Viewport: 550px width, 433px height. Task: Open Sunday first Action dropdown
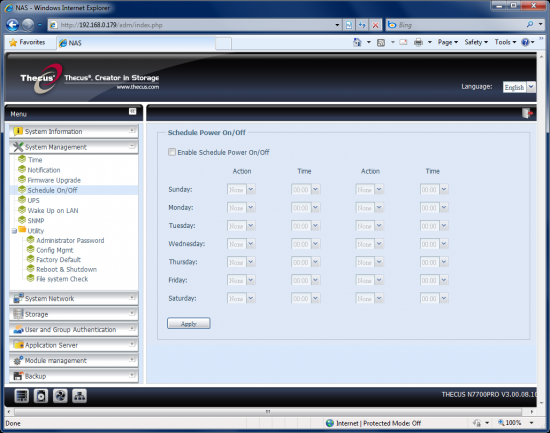tap(241, 189)
